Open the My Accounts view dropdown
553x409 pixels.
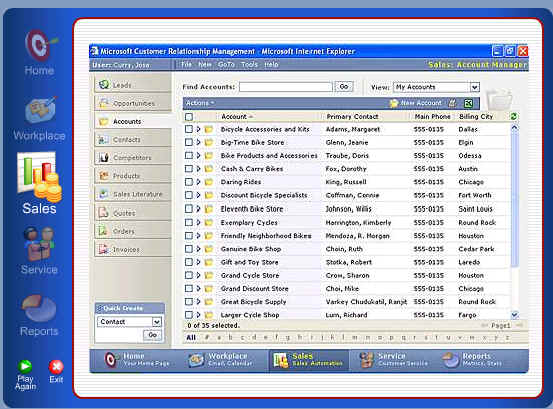click(475, 87)
